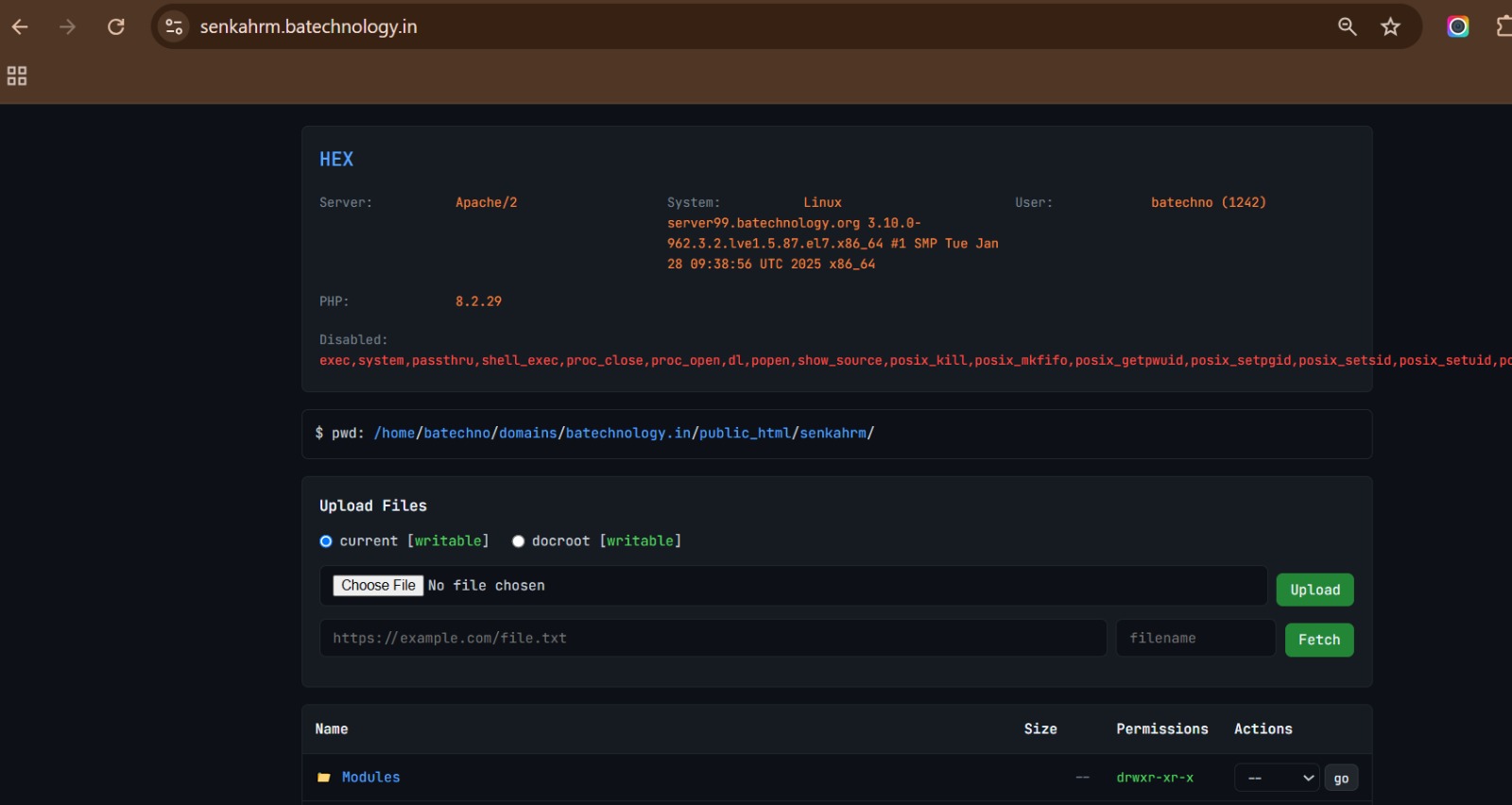Image resolution: width=1512 pixels, height=805 pixels.
Task: Focus the remote URL input field
Action: click(713, 639)
